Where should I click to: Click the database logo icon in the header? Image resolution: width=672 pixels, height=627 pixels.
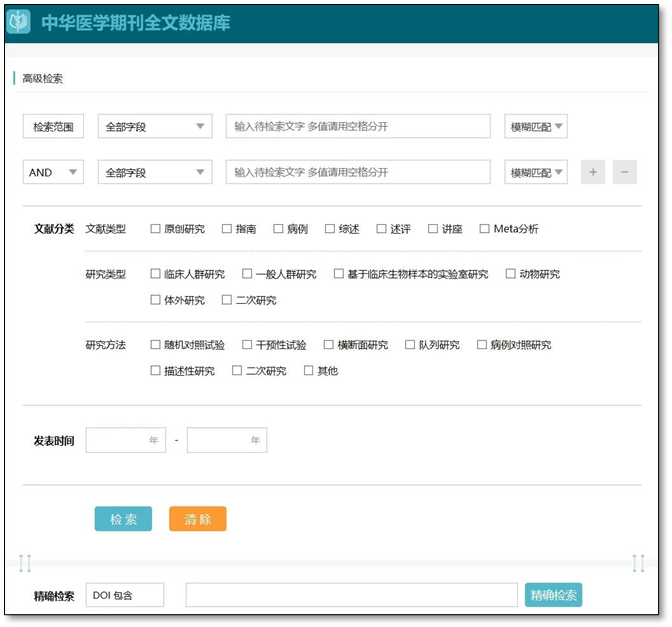click(x=18, y=21)
